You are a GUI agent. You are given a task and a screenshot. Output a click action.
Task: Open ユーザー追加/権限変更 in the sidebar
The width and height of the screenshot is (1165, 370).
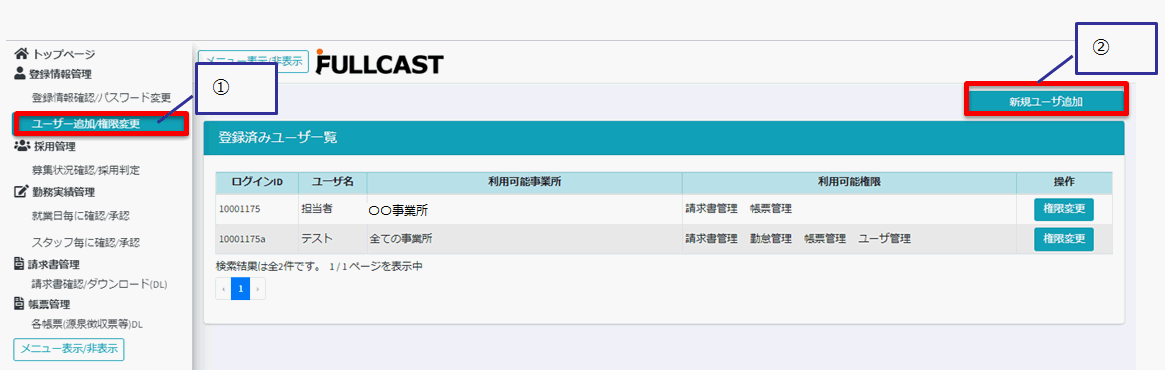pos(99,123)
